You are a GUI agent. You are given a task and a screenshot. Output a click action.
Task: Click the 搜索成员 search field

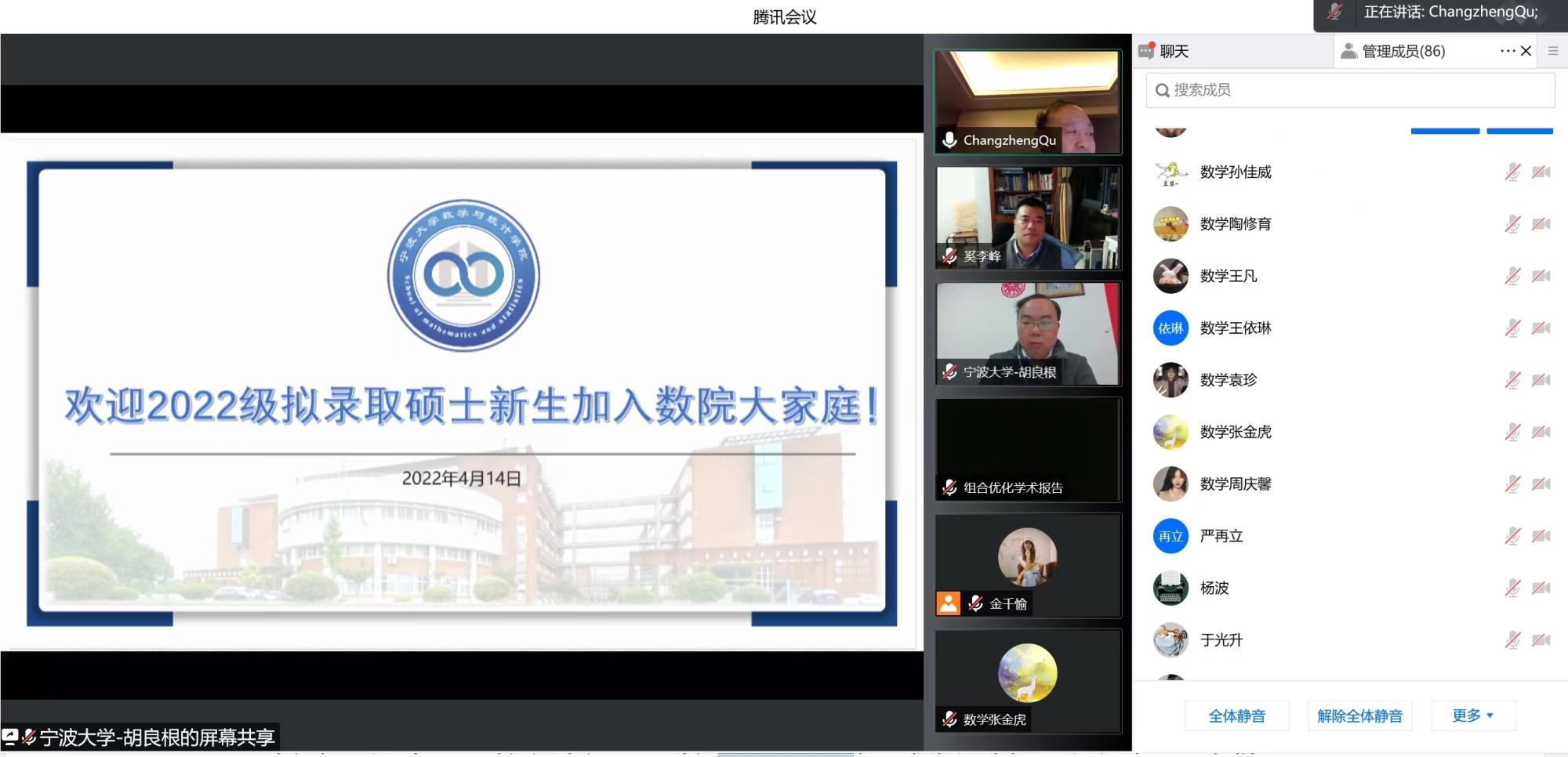(1350, 90)
